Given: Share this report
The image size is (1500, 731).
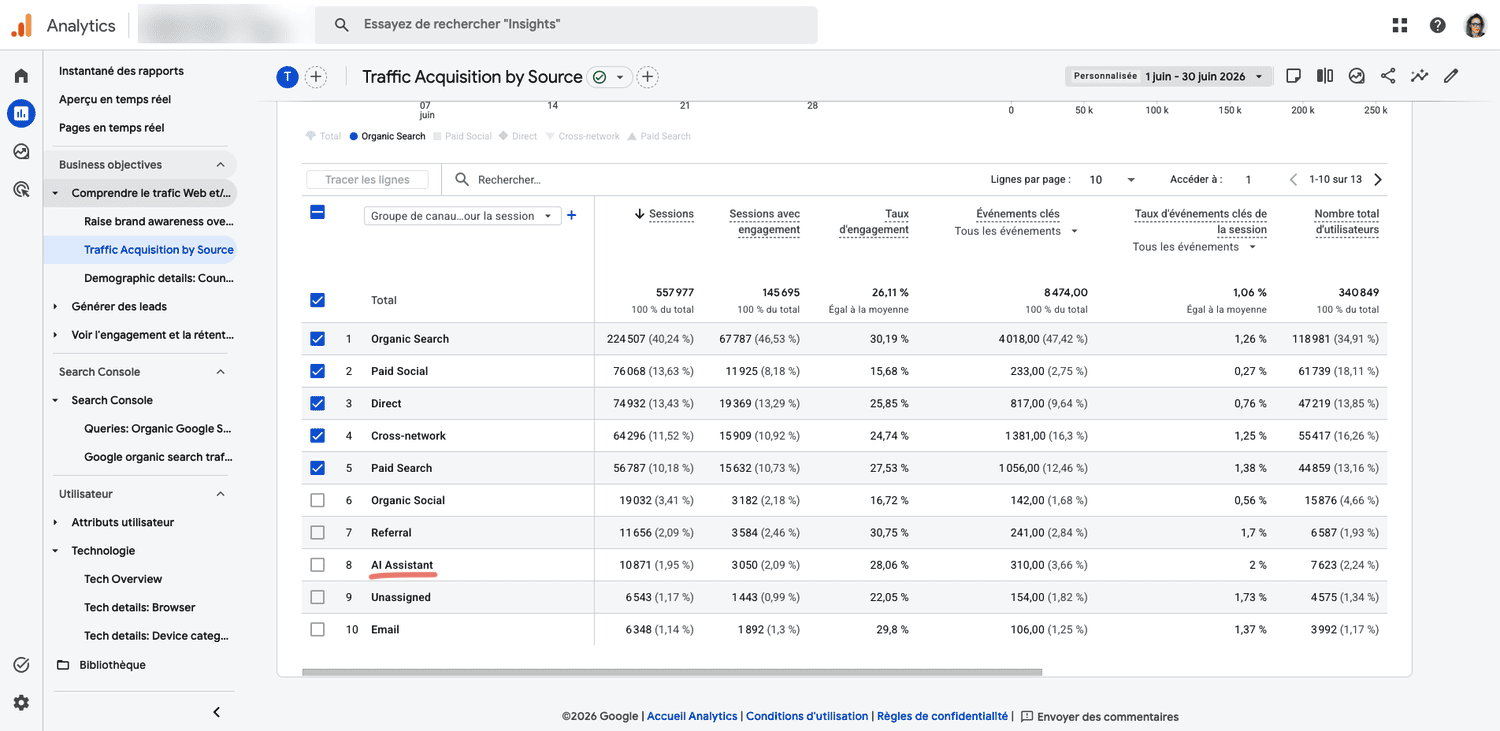Looking at the screenshot, I should click(x=1388, y=76).
